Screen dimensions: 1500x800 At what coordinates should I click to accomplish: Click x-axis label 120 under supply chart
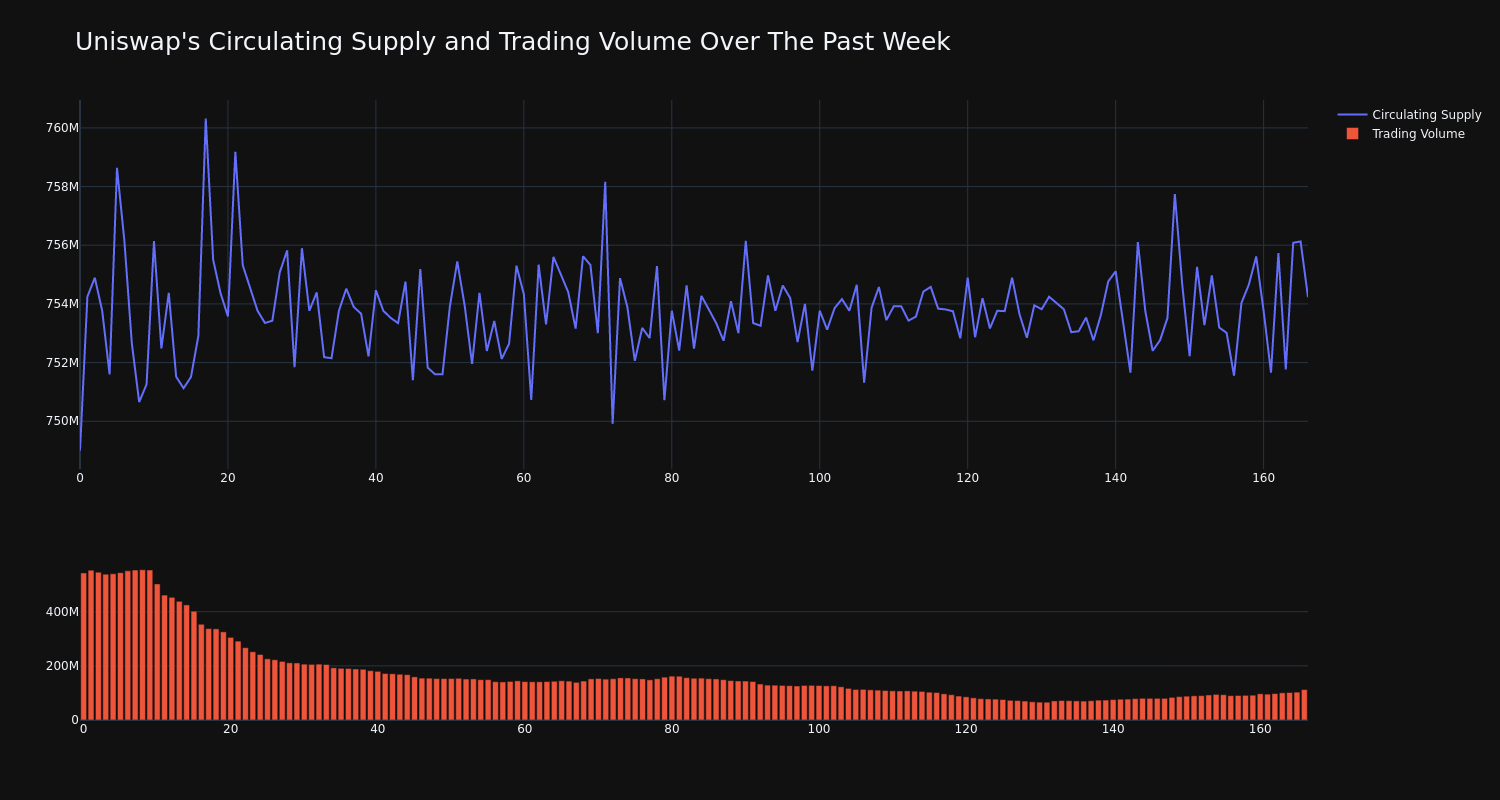(968, 478)
